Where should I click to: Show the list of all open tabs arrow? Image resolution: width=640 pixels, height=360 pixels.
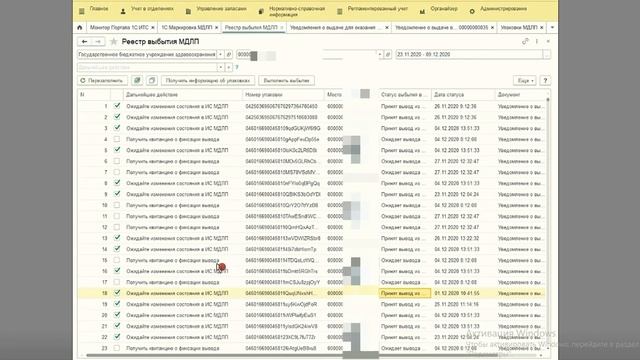[x=552, y=27]
